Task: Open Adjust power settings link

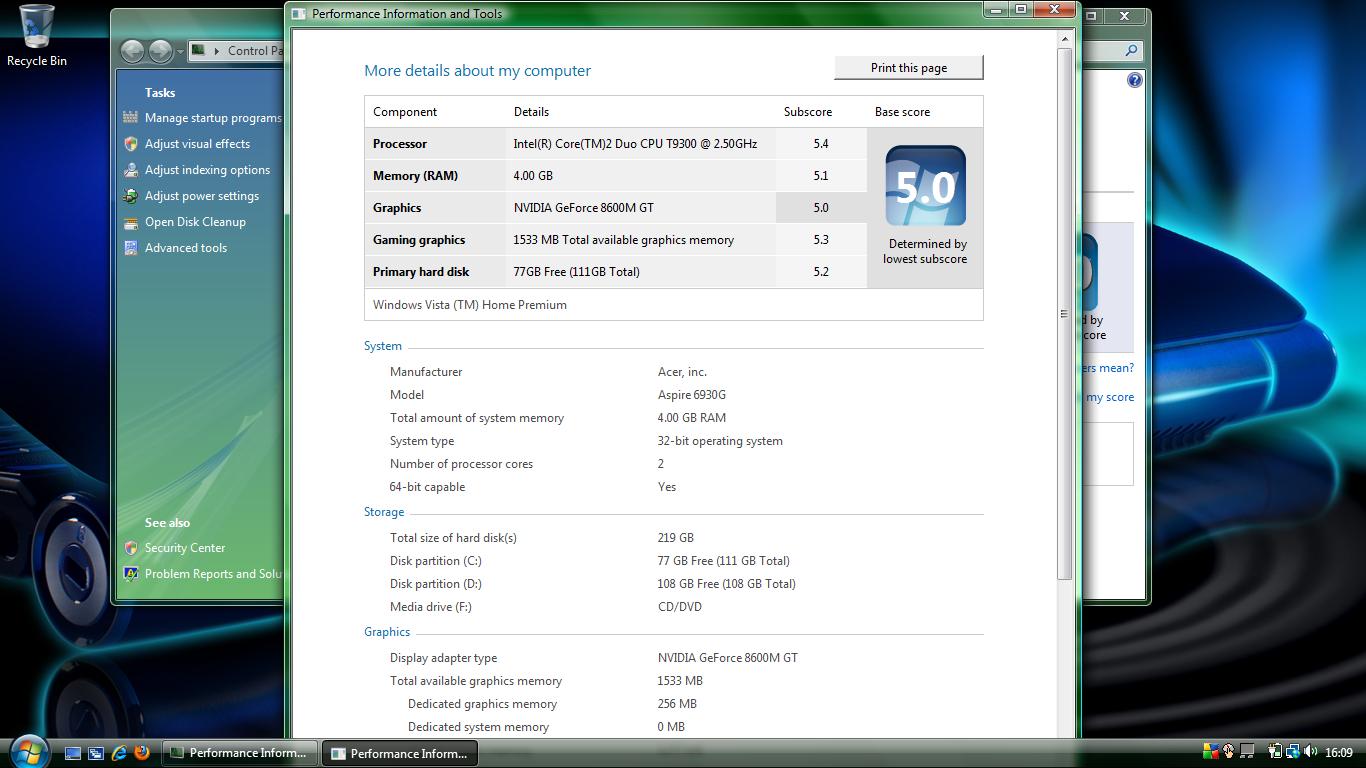Action: click(201, 196)
